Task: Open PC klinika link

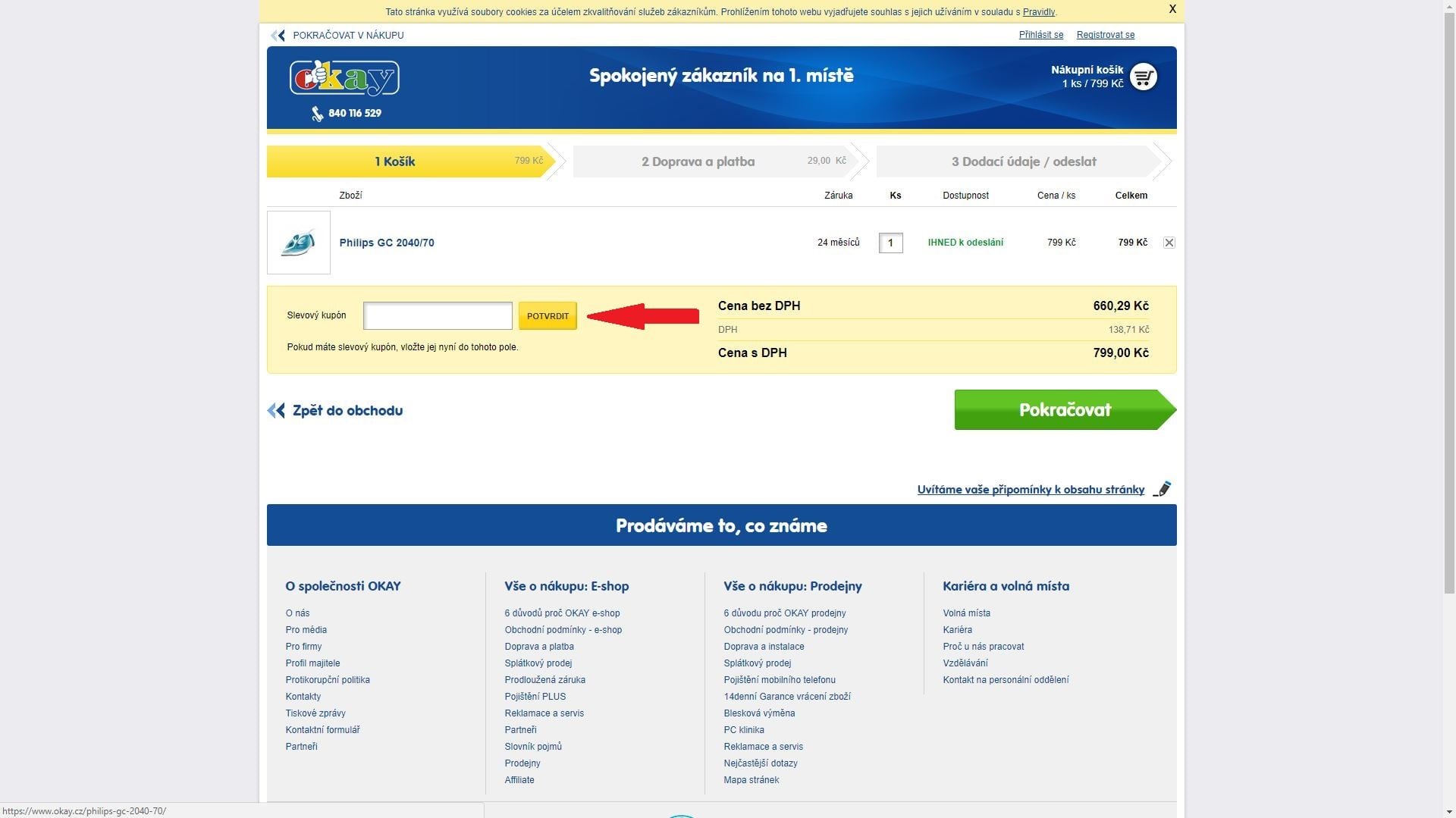Action: 744,730
